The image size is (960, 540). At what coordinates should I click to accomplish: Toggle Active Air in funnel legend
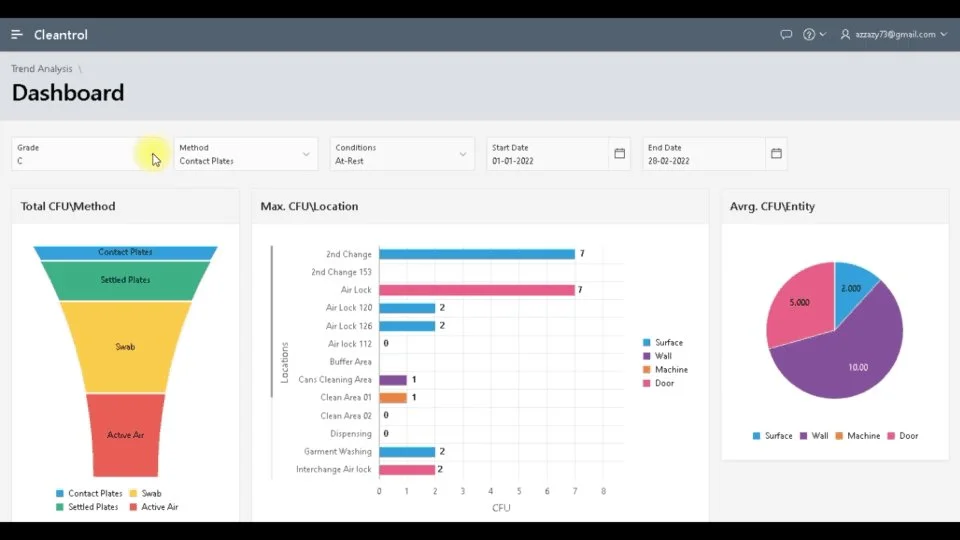[x=159, y=507]
